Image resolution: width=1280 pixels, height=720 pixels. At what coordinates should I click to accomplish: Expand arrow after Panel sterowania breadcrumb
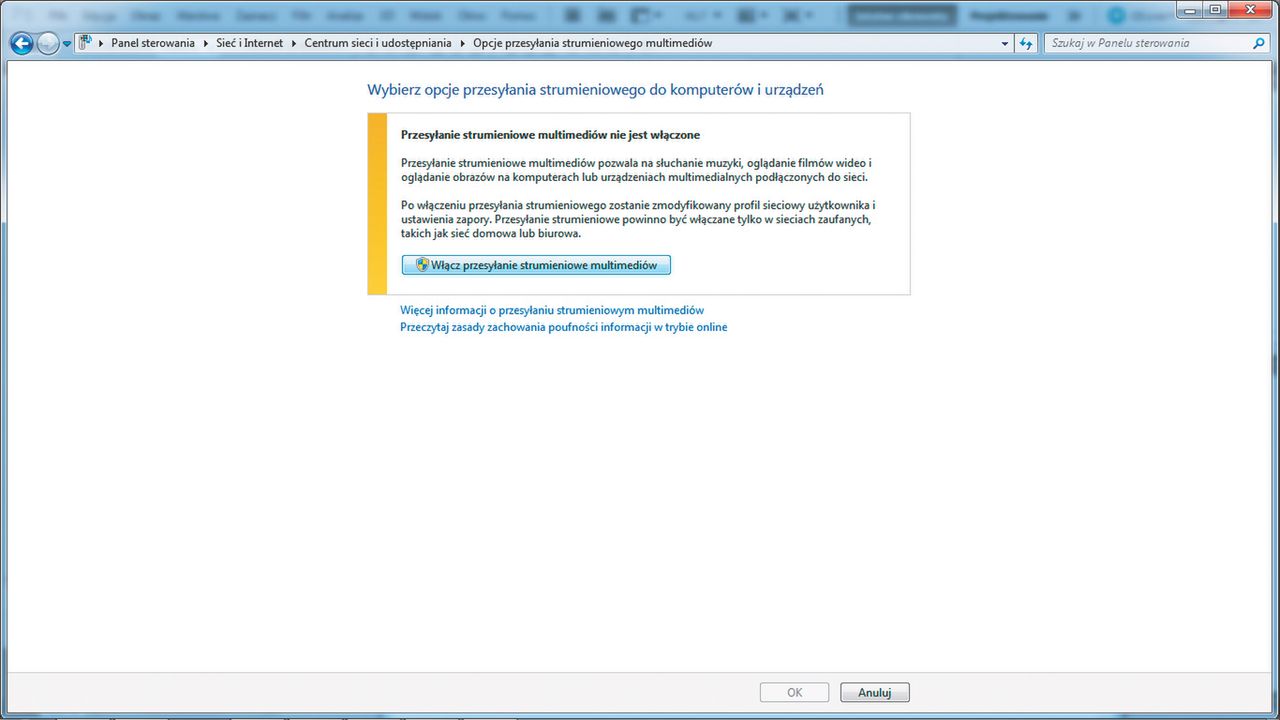click(x=206, y=44)
